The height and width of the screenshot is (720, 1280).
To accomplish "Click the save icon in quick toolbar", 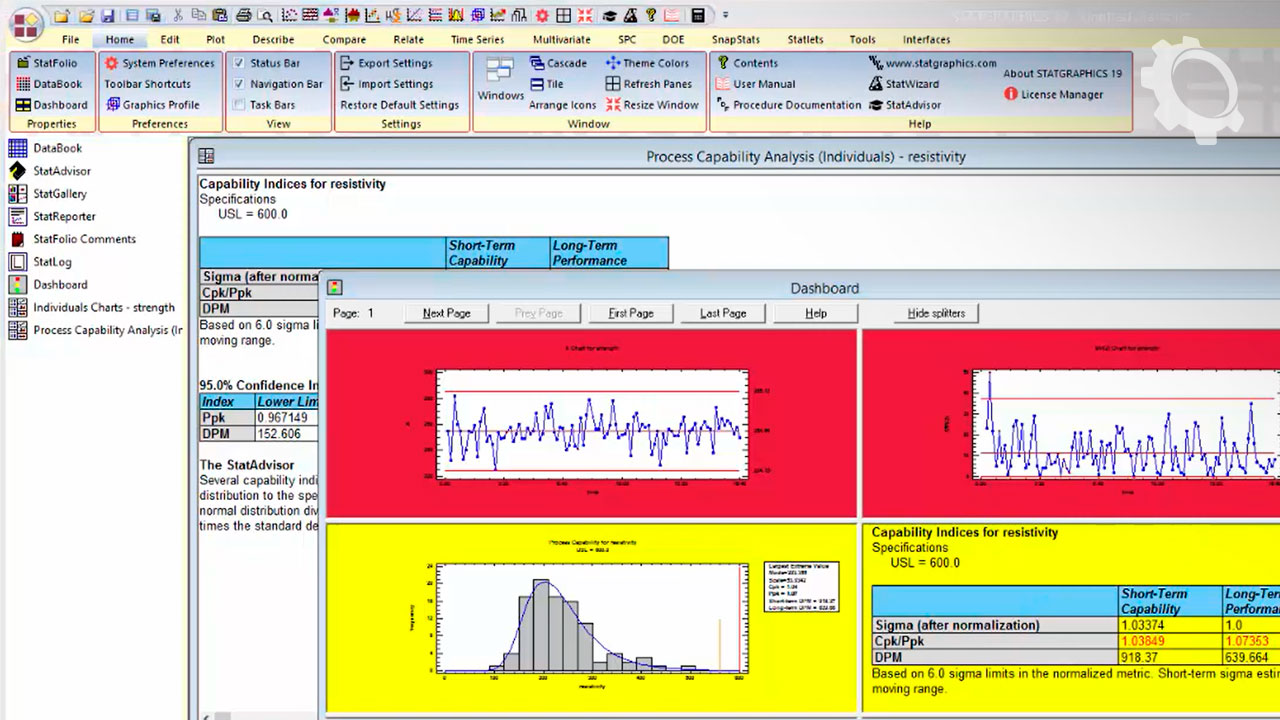I will tap(107, 15).
